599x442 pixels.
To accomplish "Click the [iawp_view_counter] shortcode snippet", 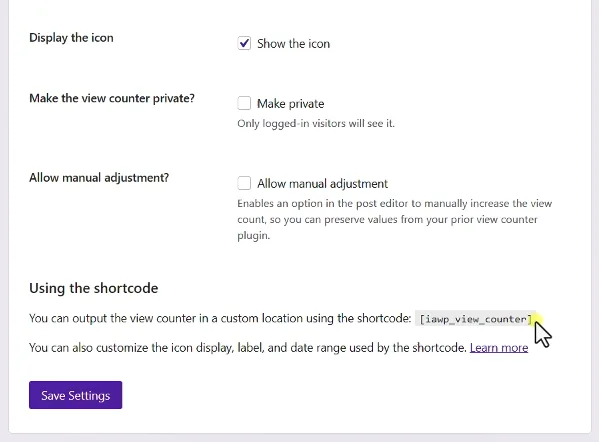I will tap(476, 319).
